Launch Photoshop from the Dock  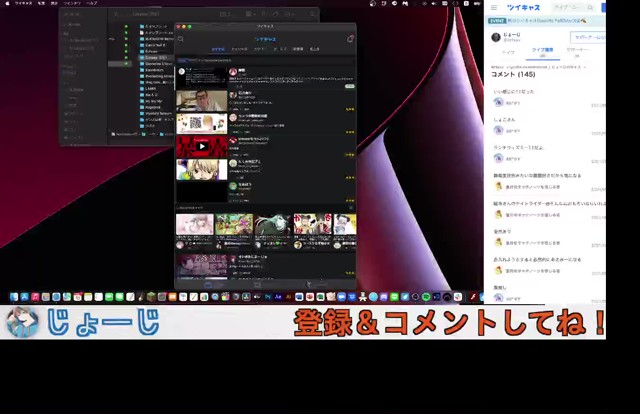pos(267,297)
